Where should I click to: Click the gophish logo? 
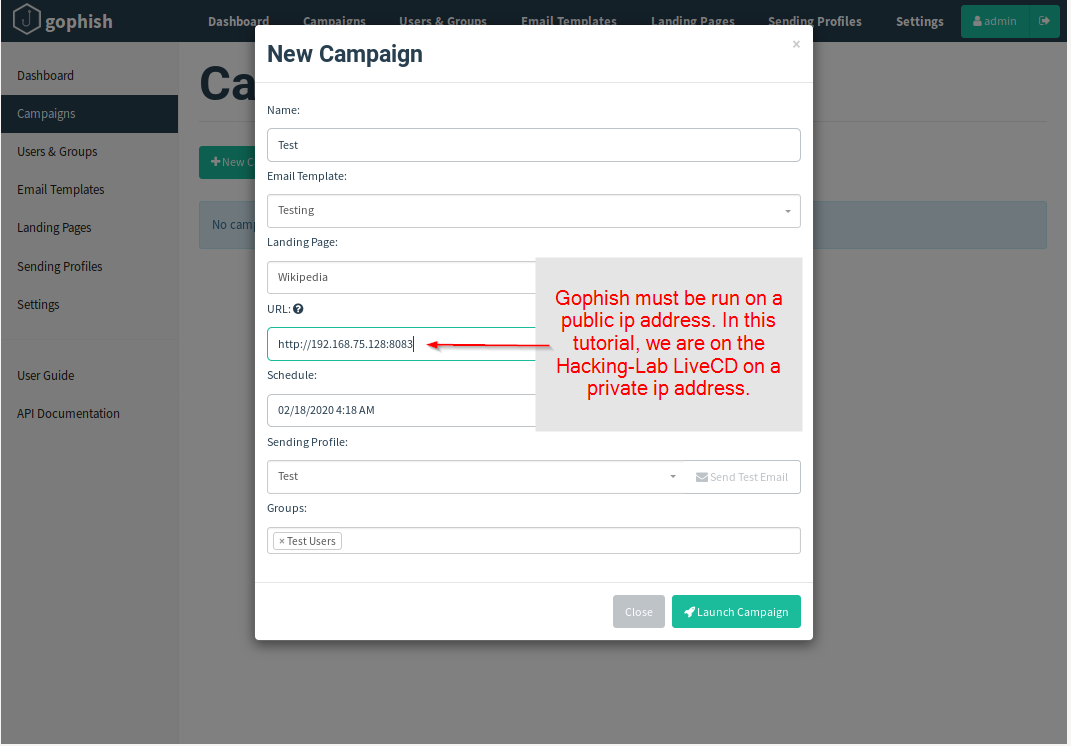63,21
